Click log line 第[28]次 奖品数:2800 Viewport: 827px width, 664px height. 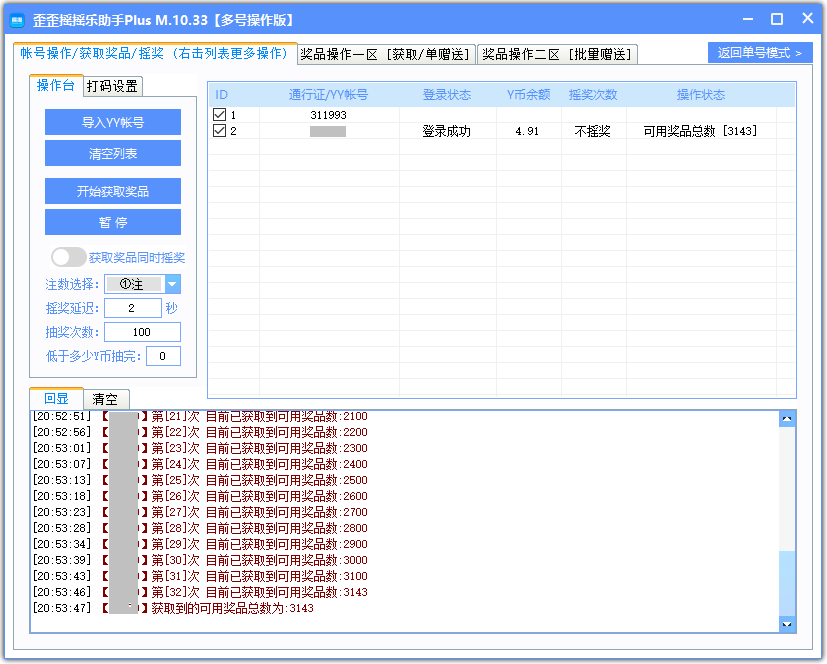pos(200,528)
